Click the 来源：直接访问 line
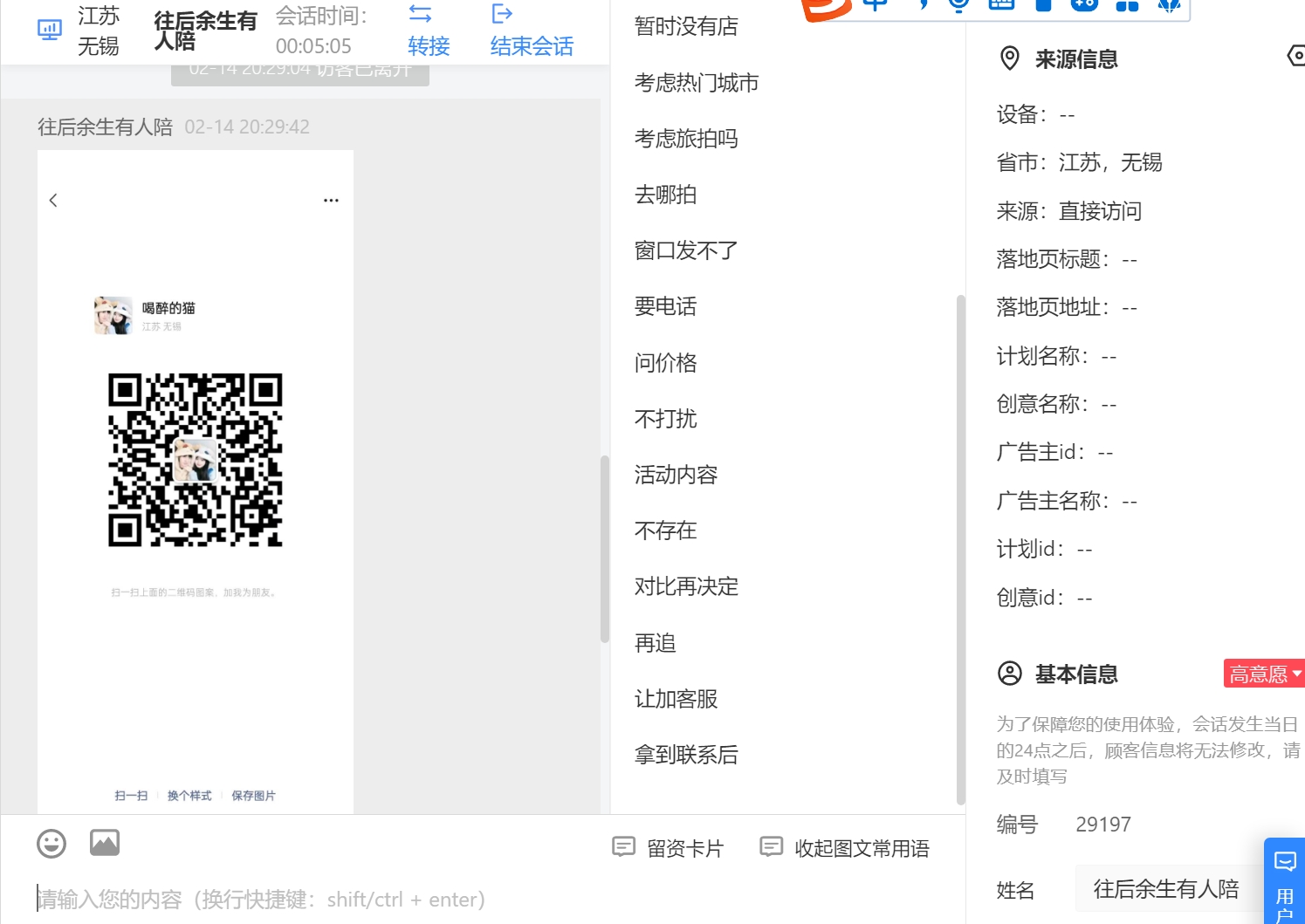1305x924 pixels. pos(1069,211)
